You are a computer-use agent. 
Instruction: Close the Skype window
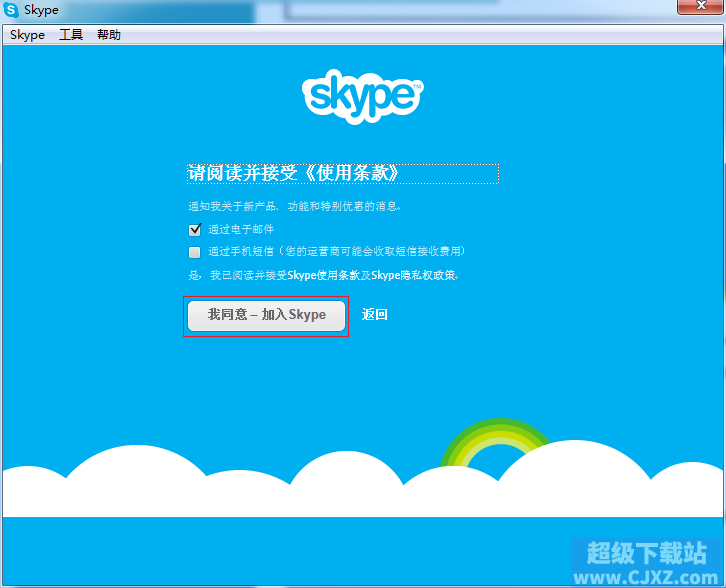(701, 6)
